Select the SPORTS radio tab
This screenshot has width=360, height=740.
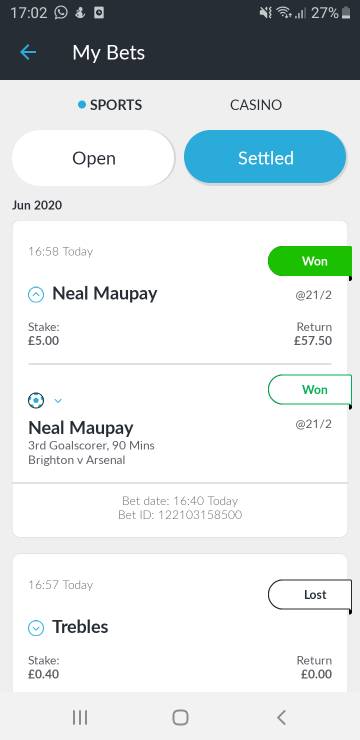point(110,105)
